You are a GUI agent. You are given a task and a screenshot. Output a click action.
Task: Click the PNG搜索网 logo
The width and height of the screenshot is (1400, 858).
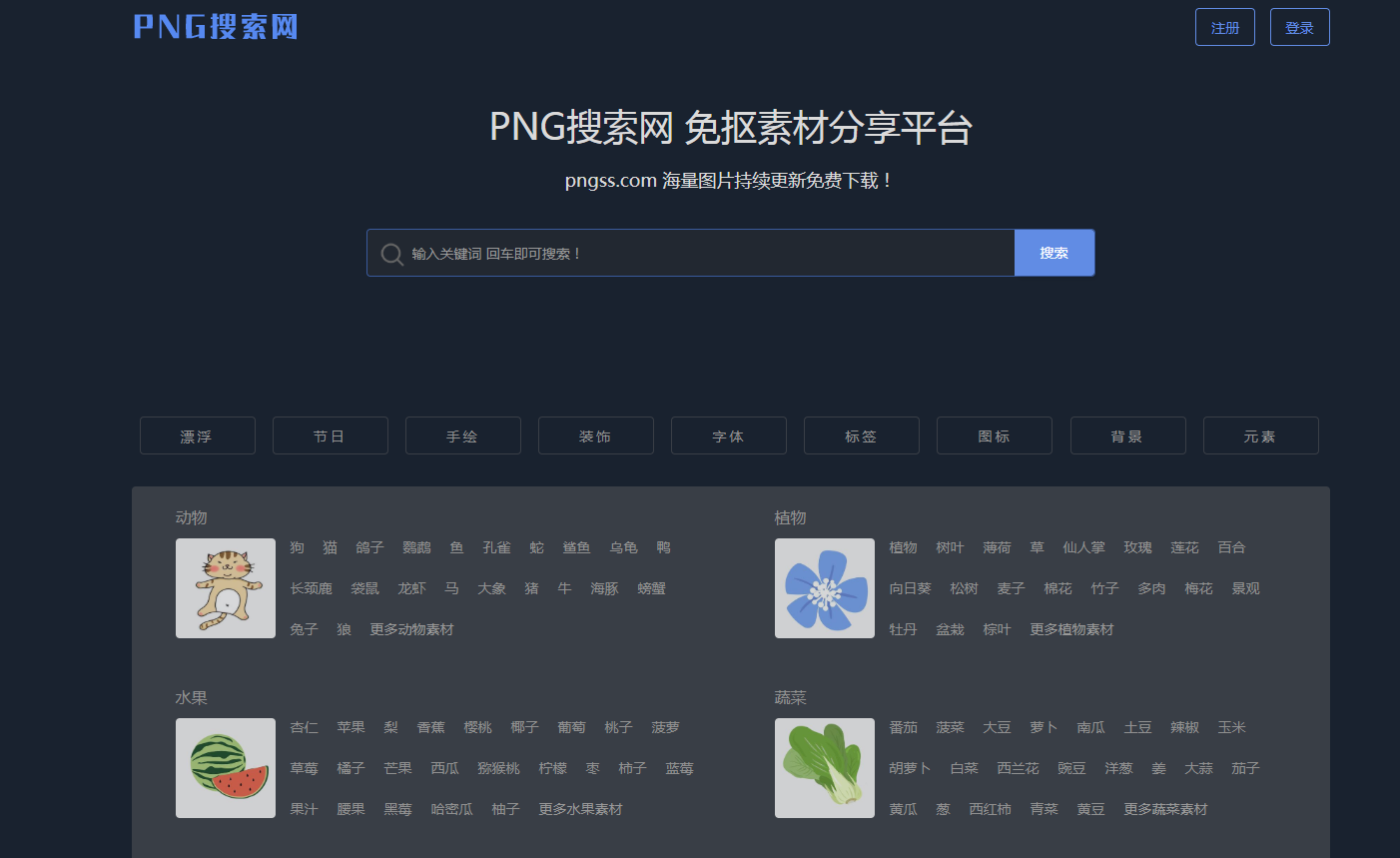(x=214, y=27)
